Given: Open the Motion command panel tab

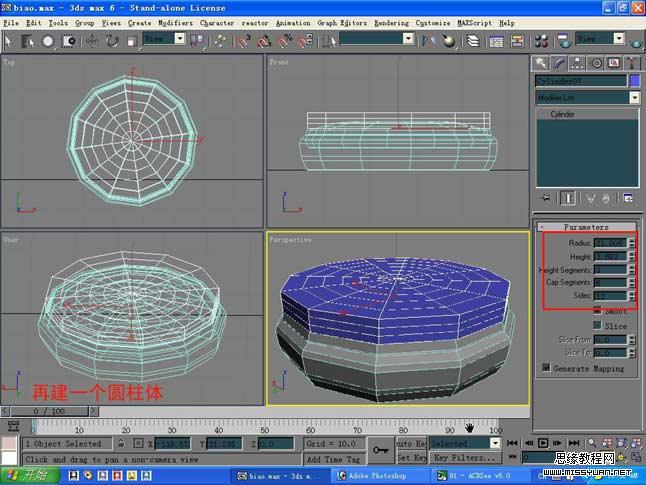Looking at the screenshot, I should (596, 63).
